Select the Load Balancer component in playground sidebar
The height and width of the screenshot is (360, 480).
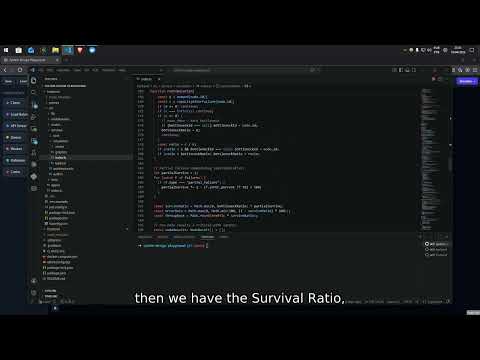coord(16,114)
